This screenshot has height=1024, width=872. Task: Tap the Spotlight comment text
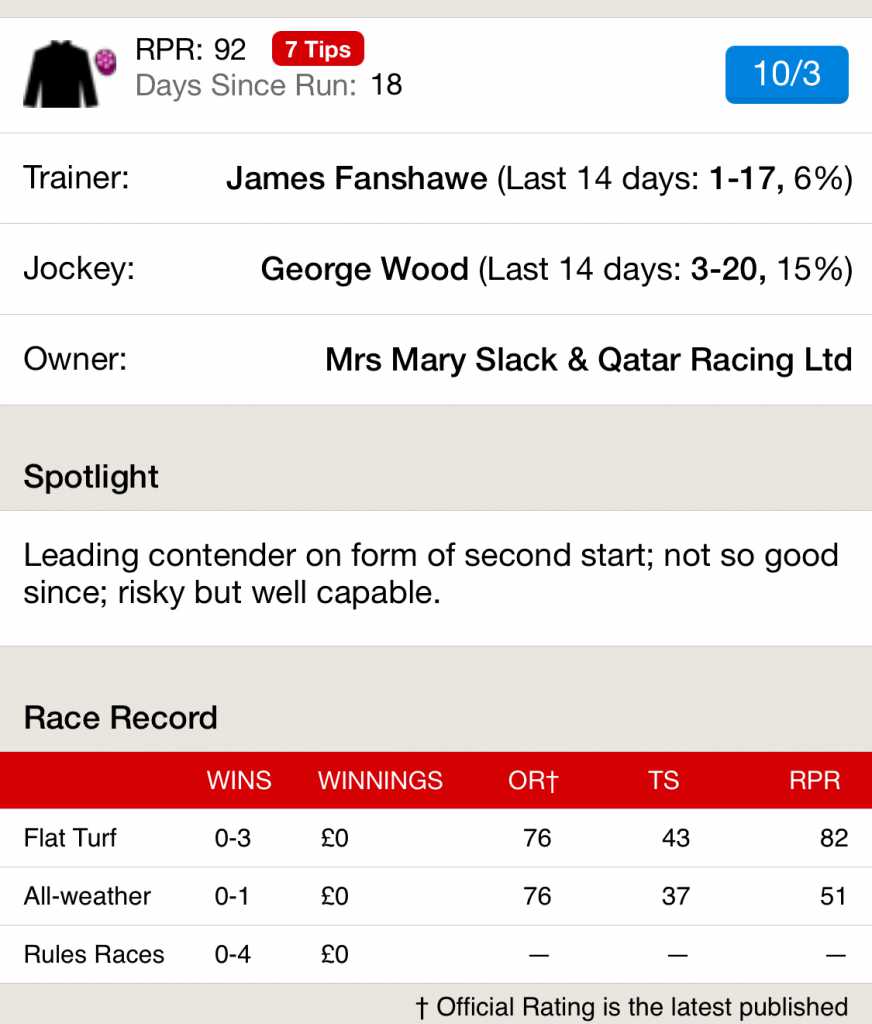[x=430, y=573]
